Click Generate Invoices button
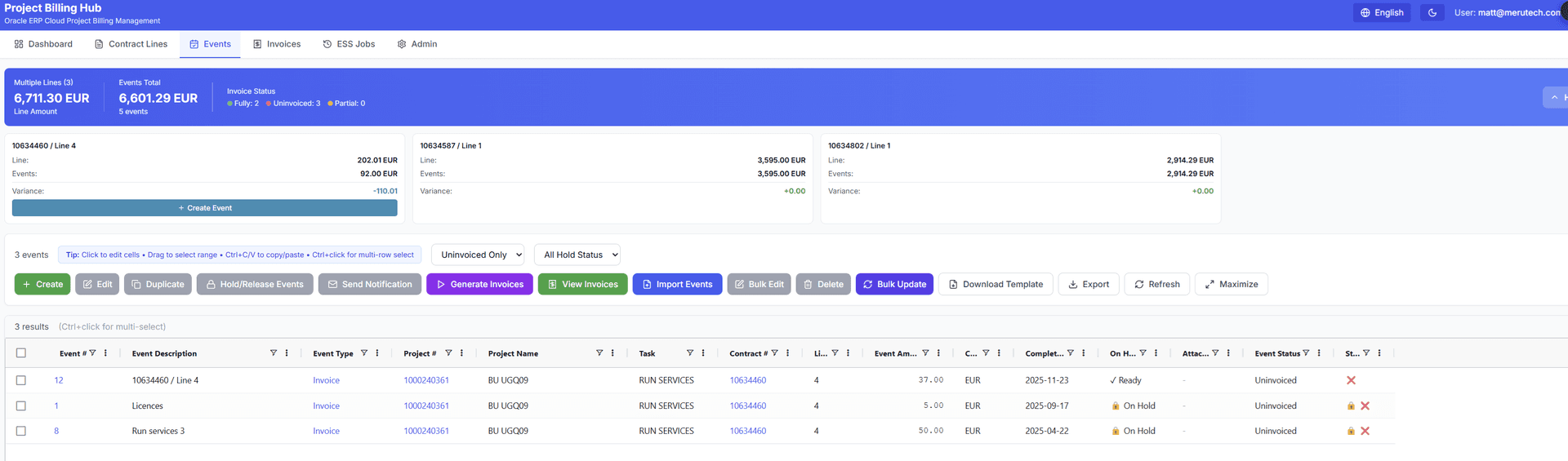1568x461 pixels. pyautogui.click(x=479, y=284)
